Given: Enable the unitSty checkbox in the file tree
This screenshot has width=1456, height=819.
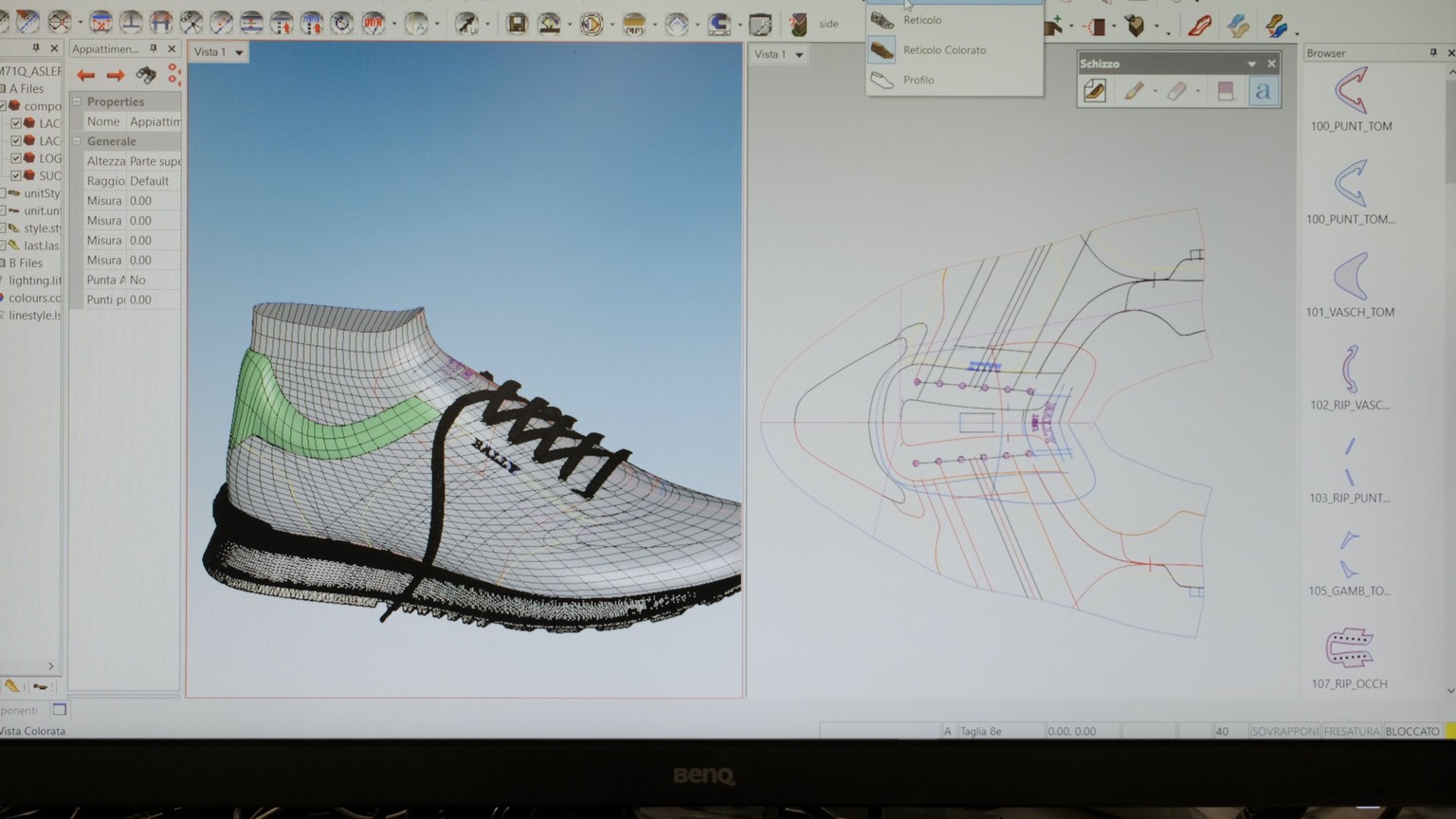Looking at the screenshot, I should (5, 192).
